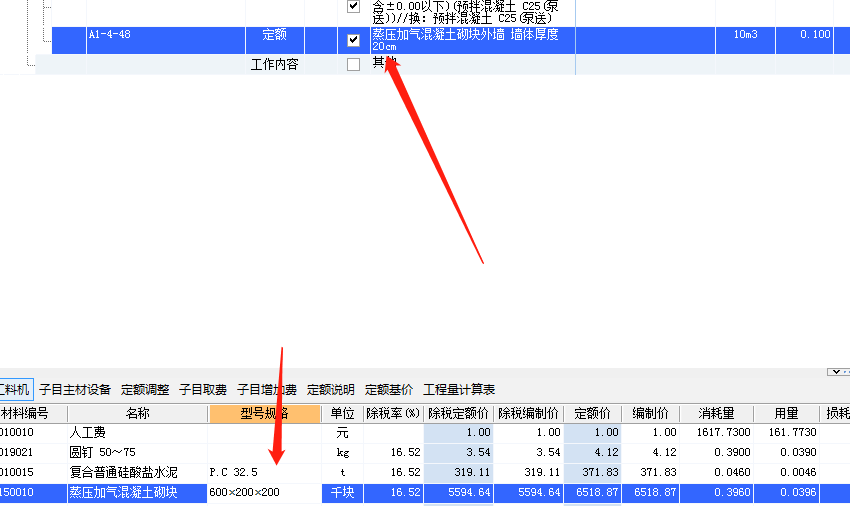Click the 单位 column header

click(342, 414)
